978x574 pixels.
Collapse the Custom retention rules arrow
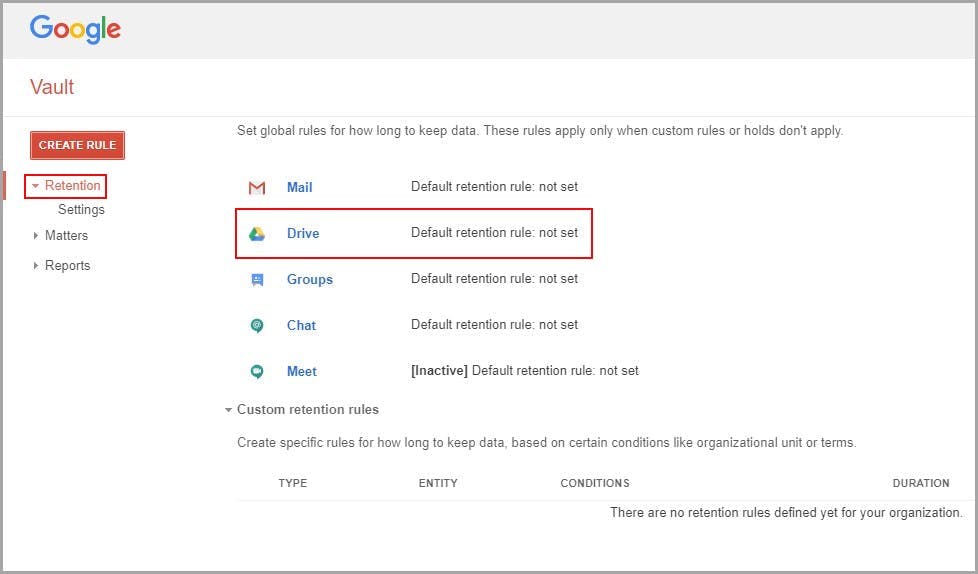[228, 410]
